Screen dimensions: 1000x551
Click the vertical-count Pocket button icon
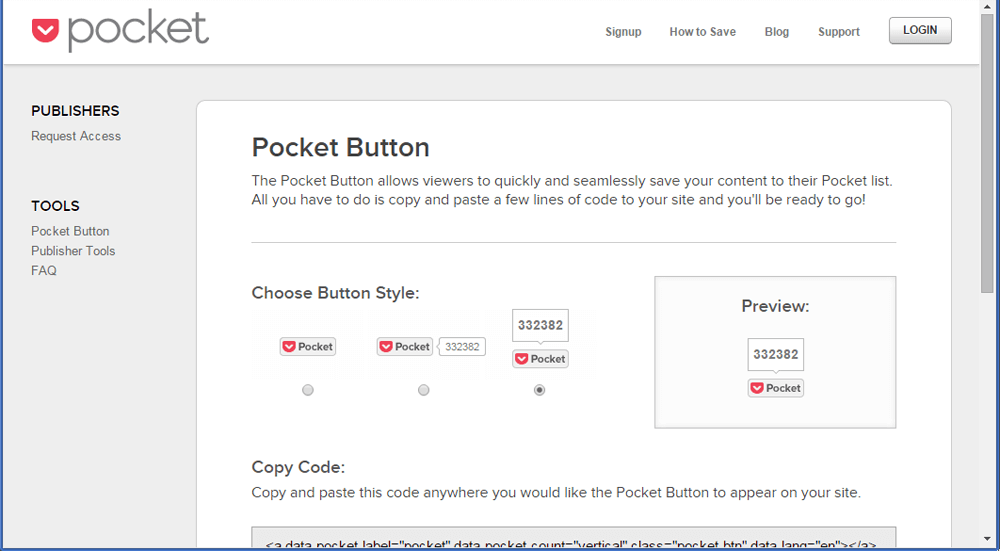tap(540, 359)
